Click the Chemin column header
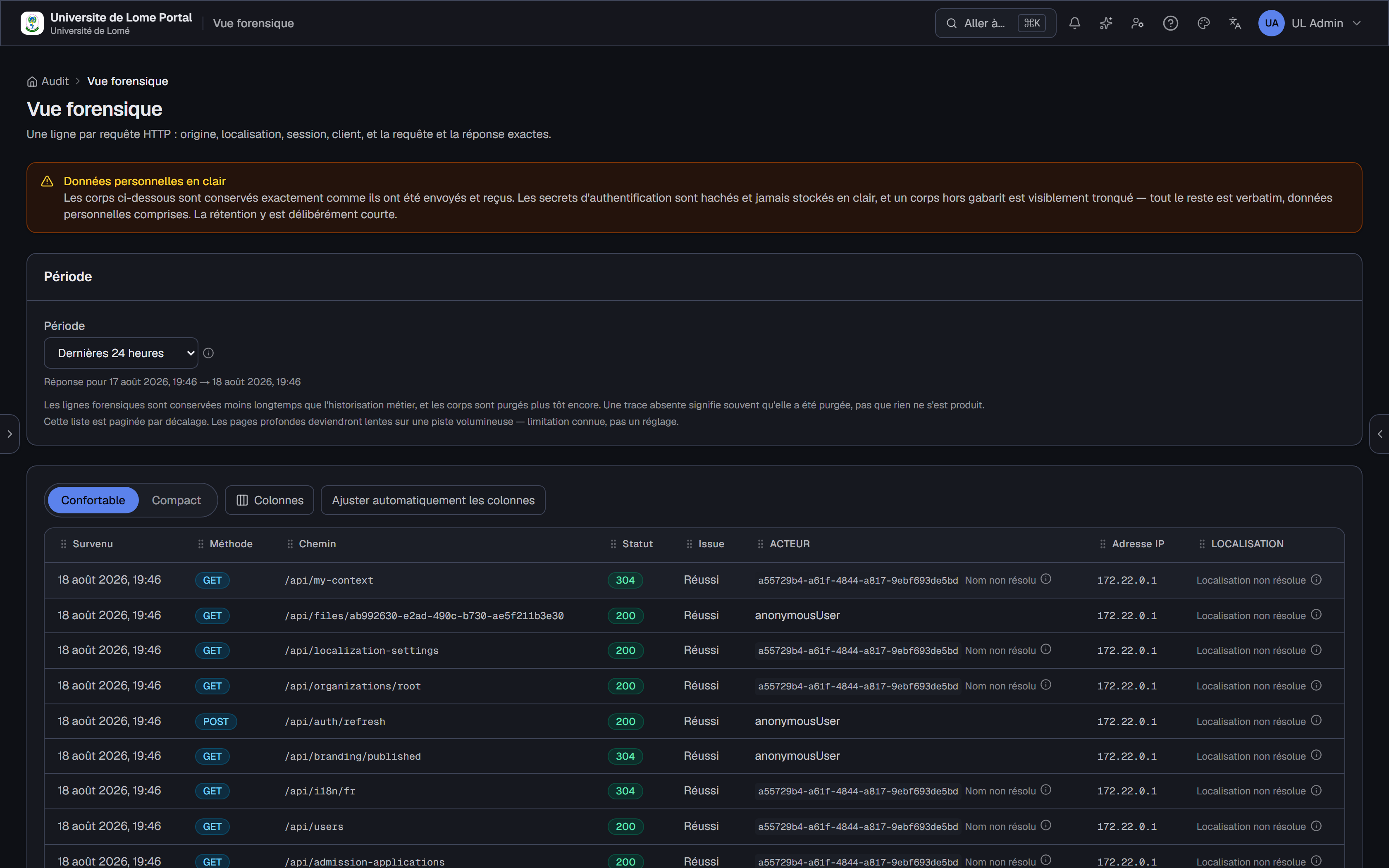Image resolution: width=1389 pixels, height=868 pixels. click(x=317, y=544)
